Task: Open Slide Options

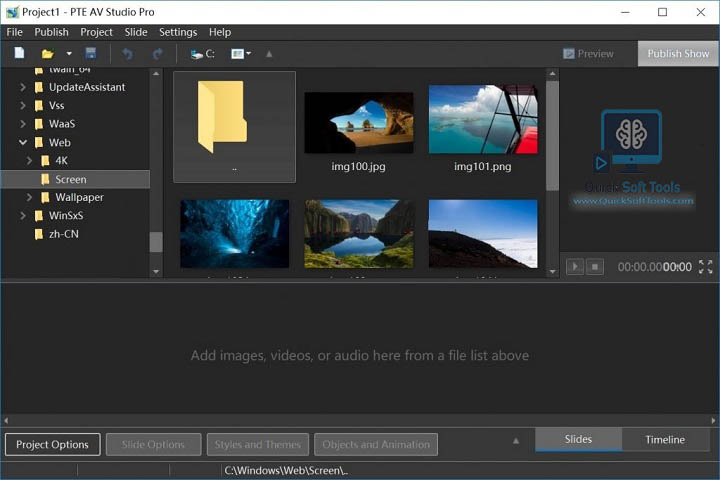Action: coord(153,445)
